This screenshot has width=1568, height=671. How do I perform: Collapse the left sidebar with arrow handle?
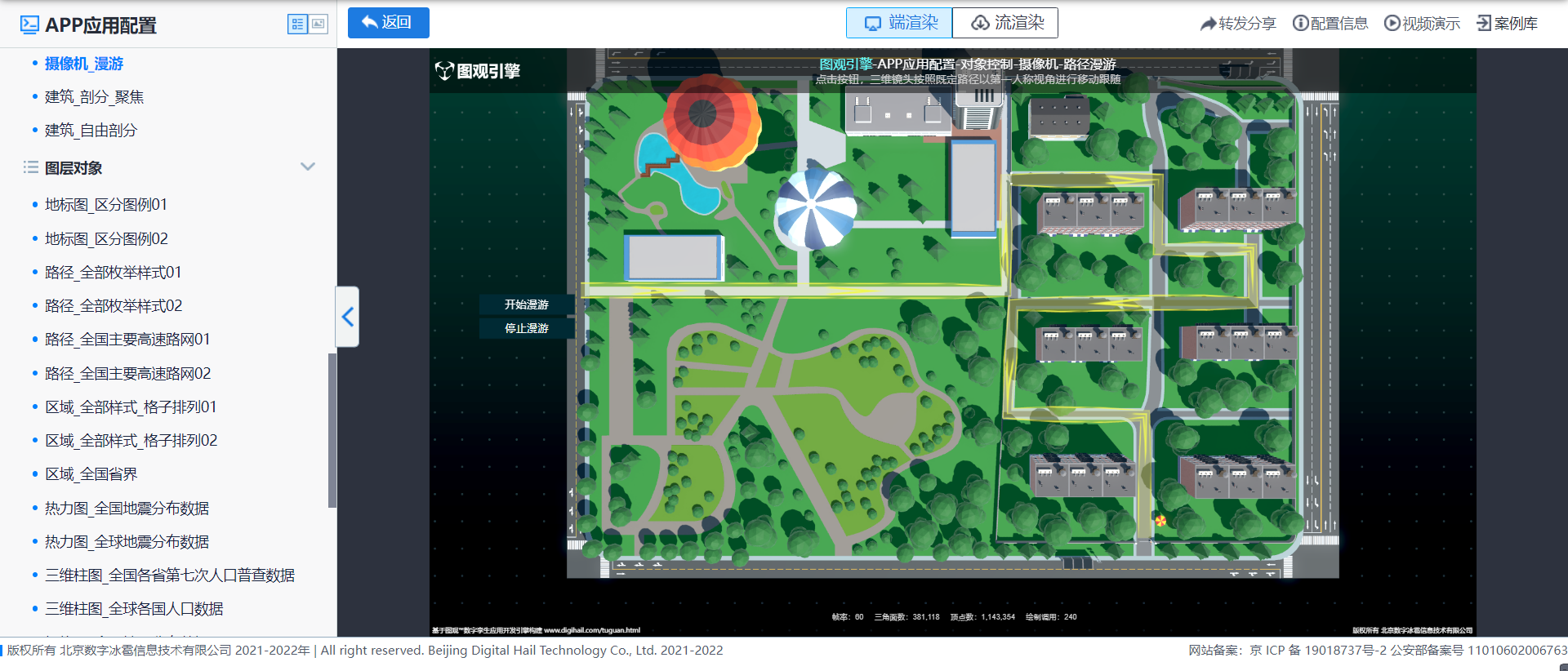[347, 317]
